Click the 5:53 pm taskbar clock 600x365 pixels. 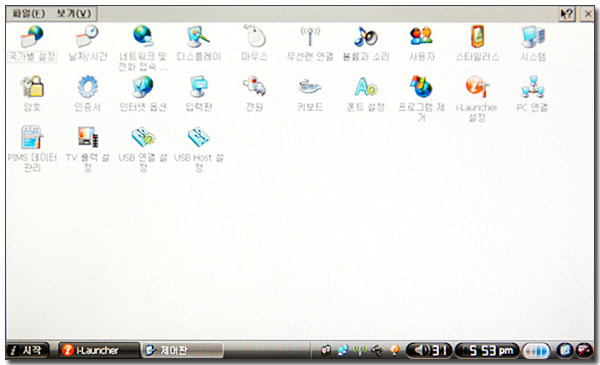pos(487,350)
